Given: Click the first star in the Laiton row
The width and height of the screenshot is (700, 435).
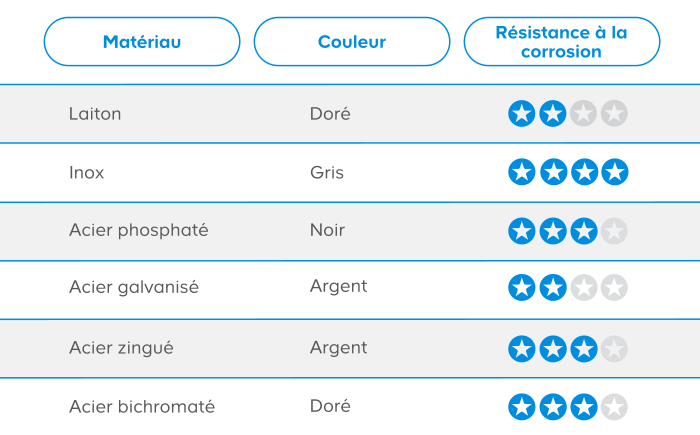Looking at the screenshot, I should [x=521, y=114].
